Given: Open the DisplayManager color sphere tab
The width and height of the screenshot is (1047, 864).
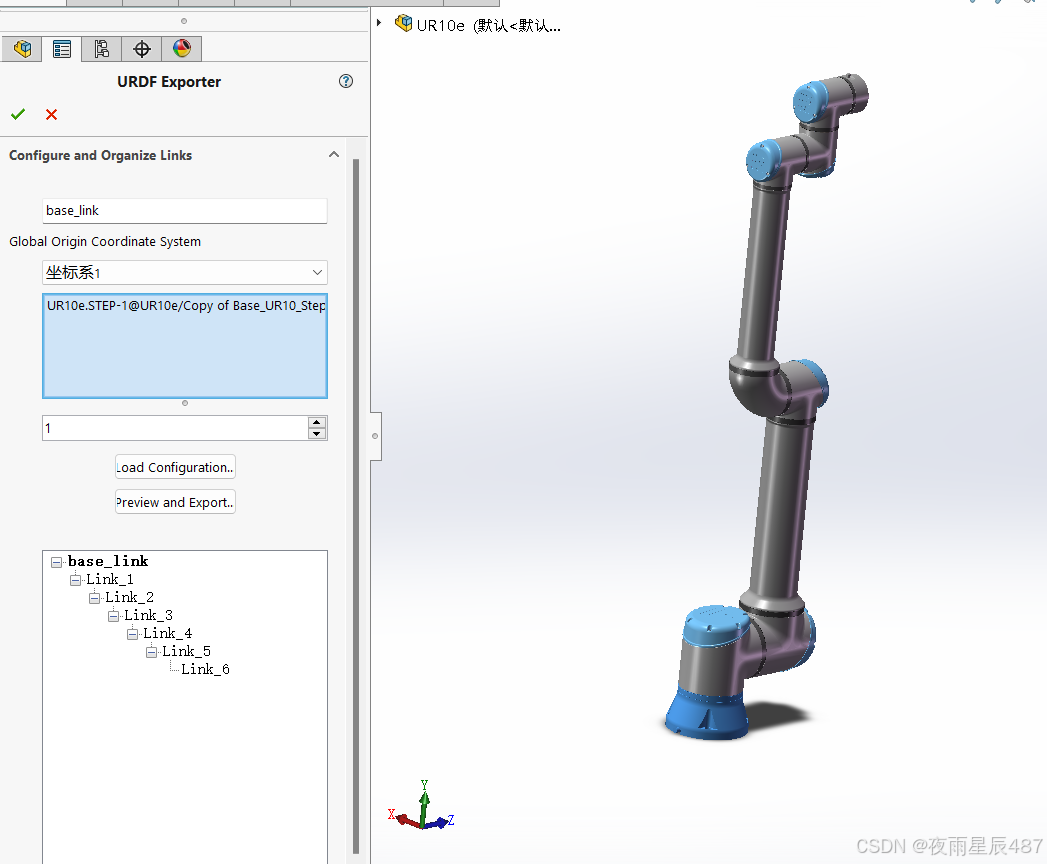Looking at the screenshot, I should [182, 49].
